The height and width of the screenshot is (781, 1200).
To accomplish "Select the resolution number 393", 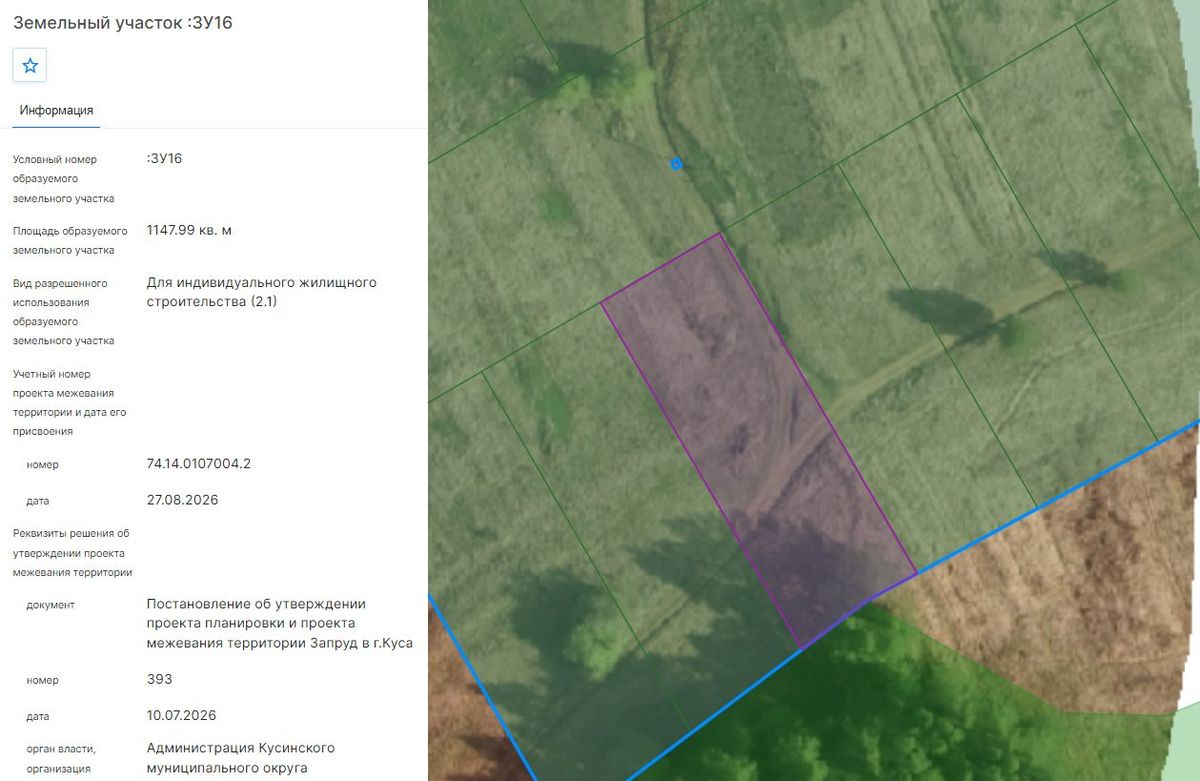I will point(159,679).
